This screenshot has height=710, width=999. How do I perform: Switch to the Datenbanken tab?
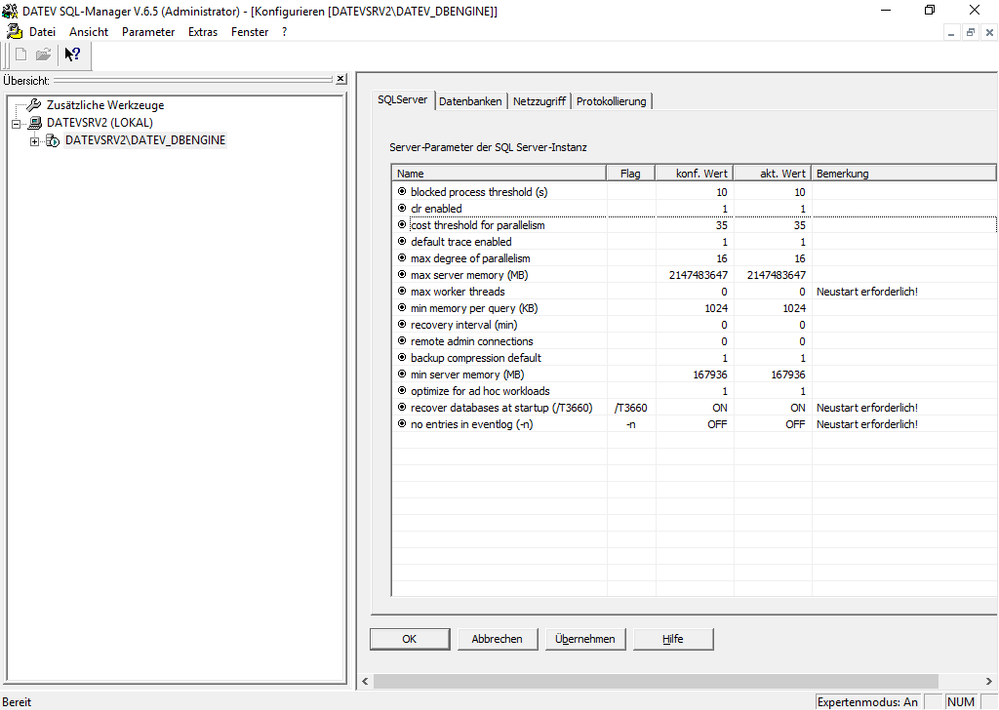pos(470,101)
